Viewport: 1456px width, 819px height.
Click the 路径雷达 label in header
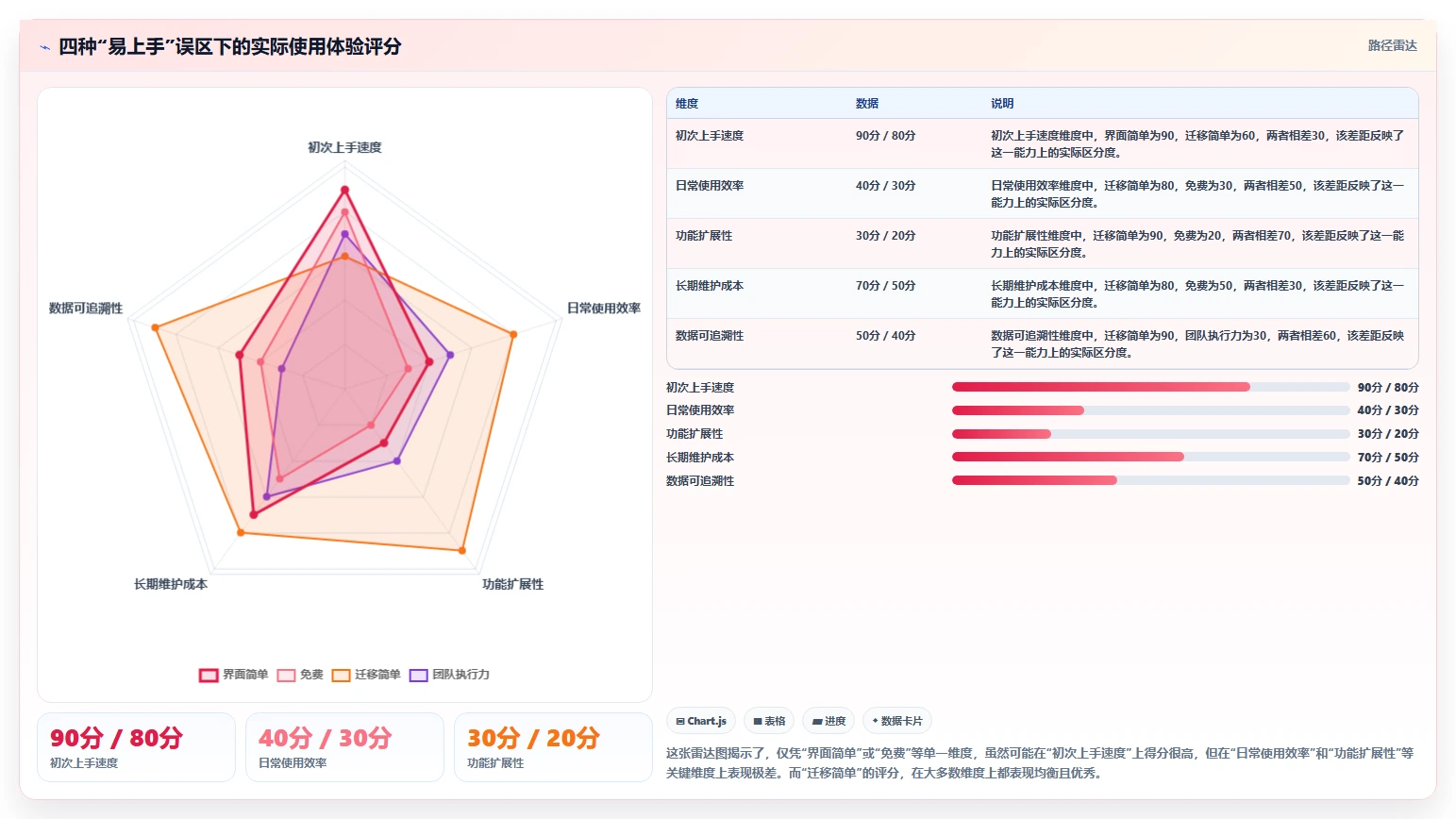(x=1392, y=45)
